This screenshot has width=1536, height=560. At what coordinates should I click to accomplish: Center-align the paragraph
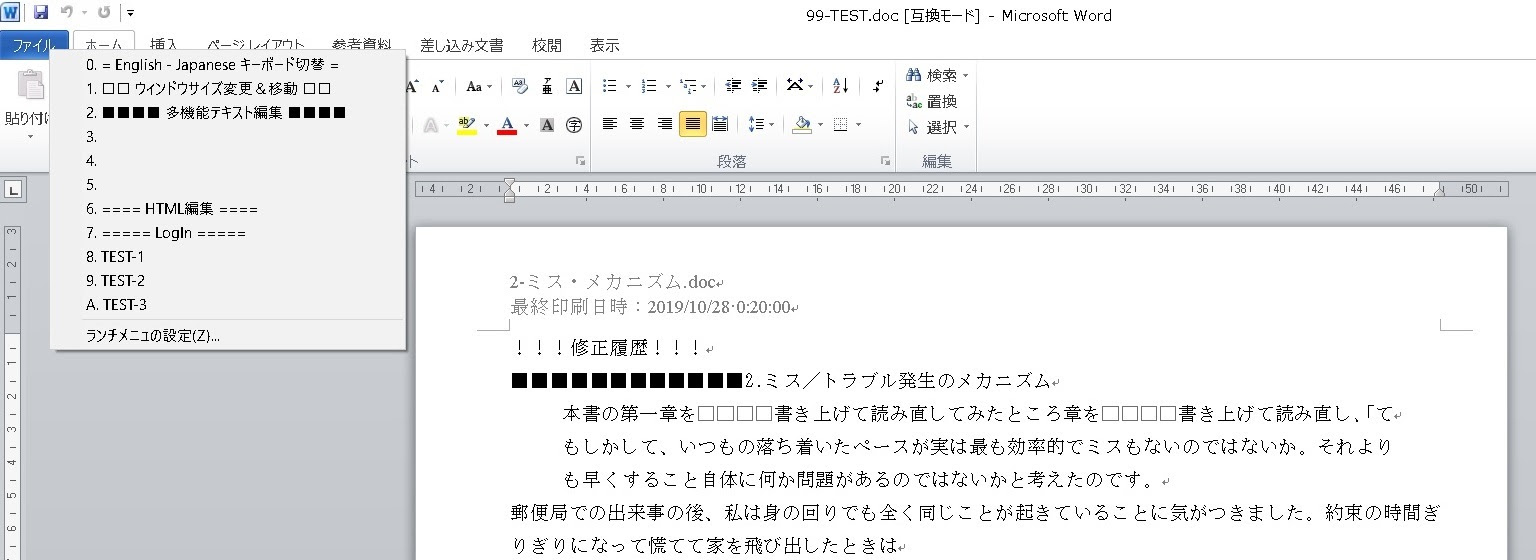(x=636, y=125)
